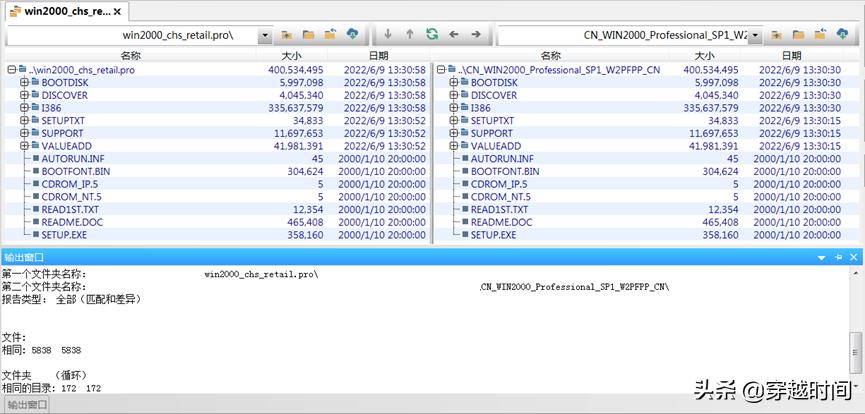Open the right pane folder path dropdown

tap(755, 35)
